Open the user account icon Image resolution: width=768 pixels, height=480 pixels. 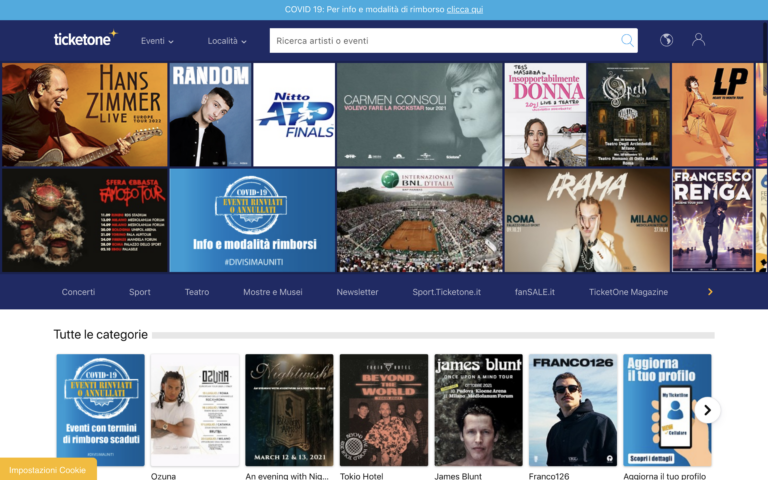click(698, 40)
